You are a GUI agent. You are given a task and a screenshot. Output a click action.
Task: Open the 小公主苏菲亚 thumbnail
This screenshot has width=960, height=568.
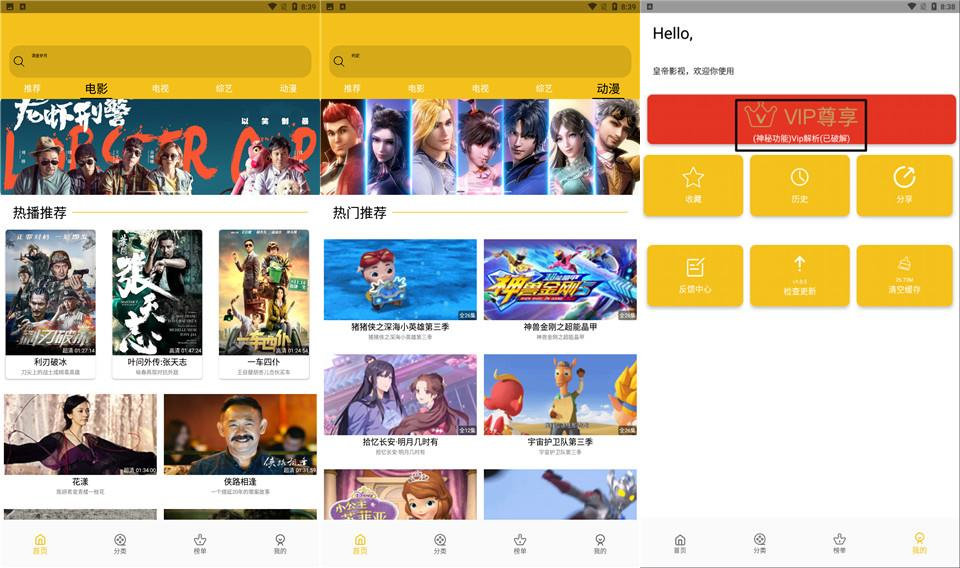400,495
